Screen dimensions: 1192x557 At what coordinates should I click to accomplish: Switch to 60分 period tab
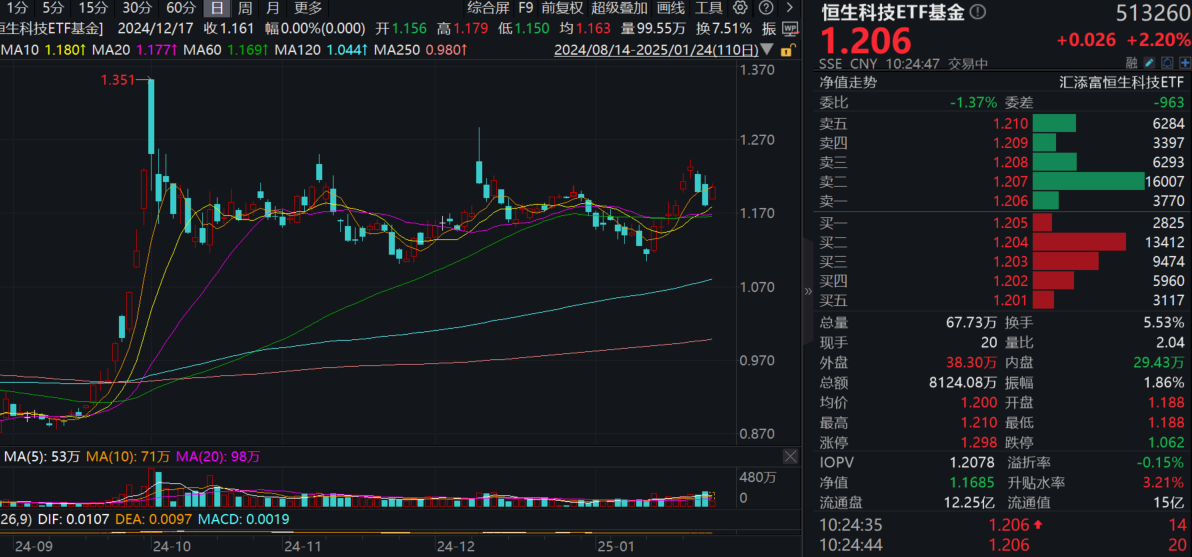point(180,8)
